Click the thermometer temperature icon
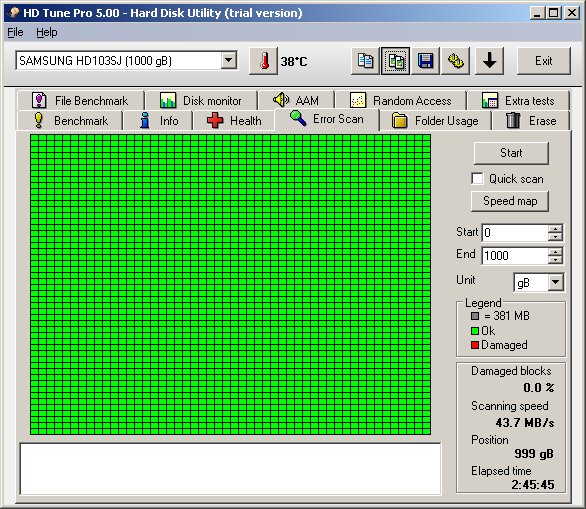 point(263,61)
